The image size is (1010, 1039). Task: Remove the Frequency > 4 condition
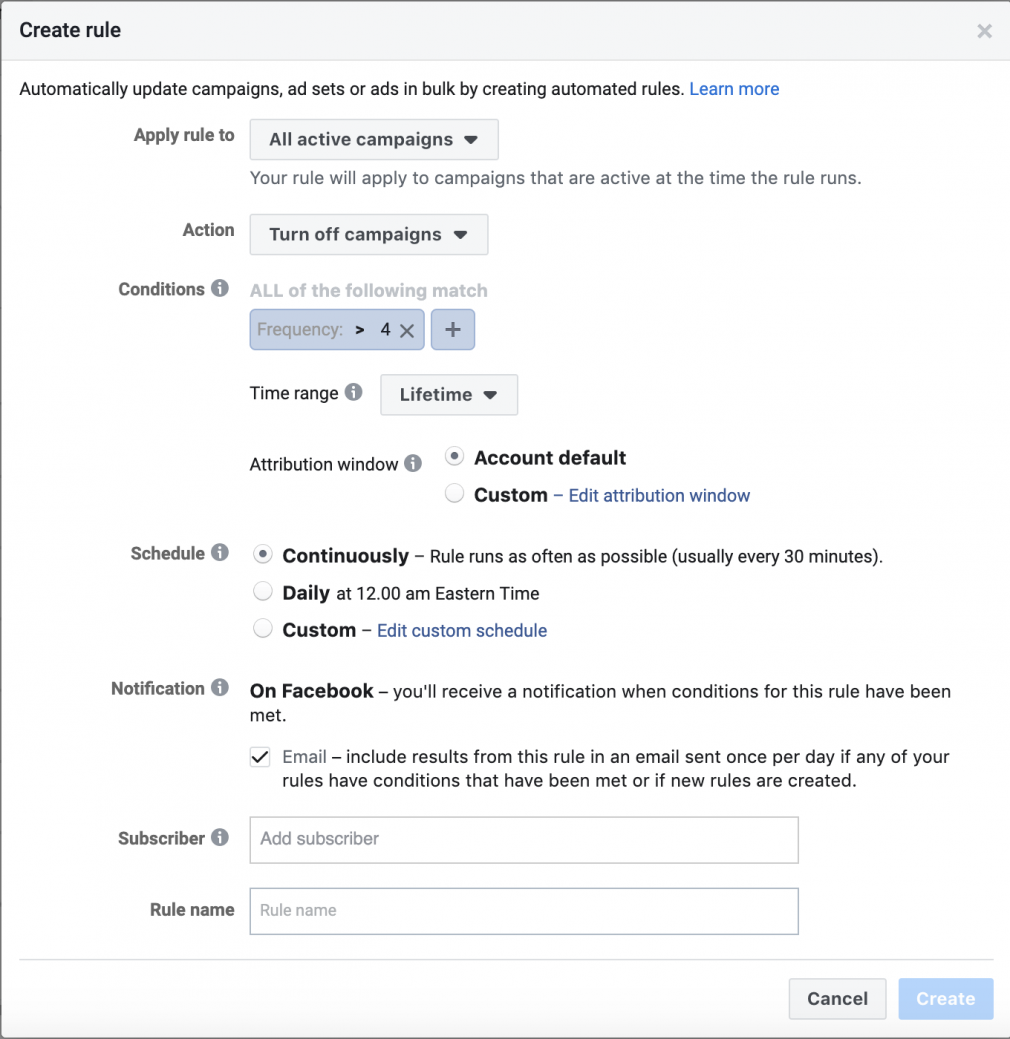406,329
